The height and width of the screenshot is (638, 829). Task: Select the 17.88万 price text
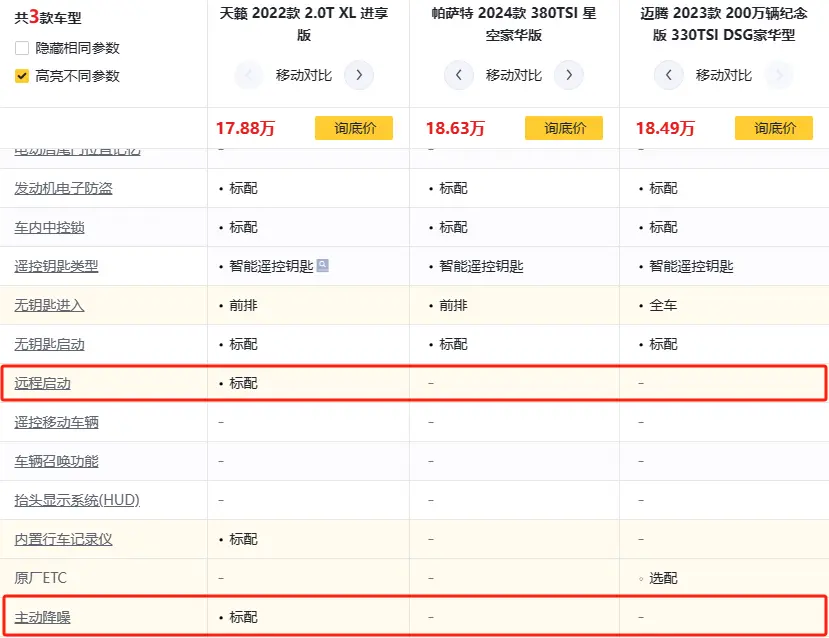(245, 128)
